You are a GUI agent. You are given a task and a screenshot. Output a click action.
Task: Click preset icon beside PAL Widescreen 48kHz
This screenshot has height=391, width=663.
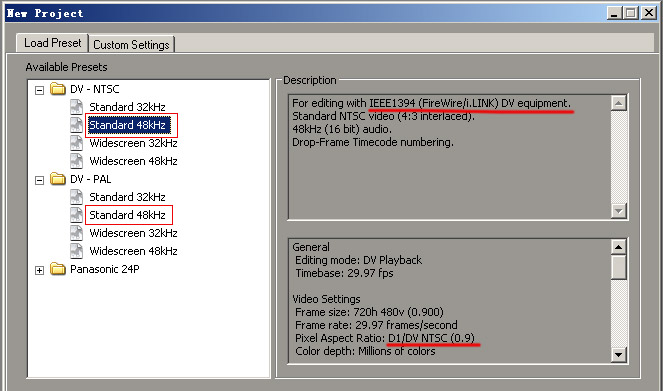coord(77,251)
